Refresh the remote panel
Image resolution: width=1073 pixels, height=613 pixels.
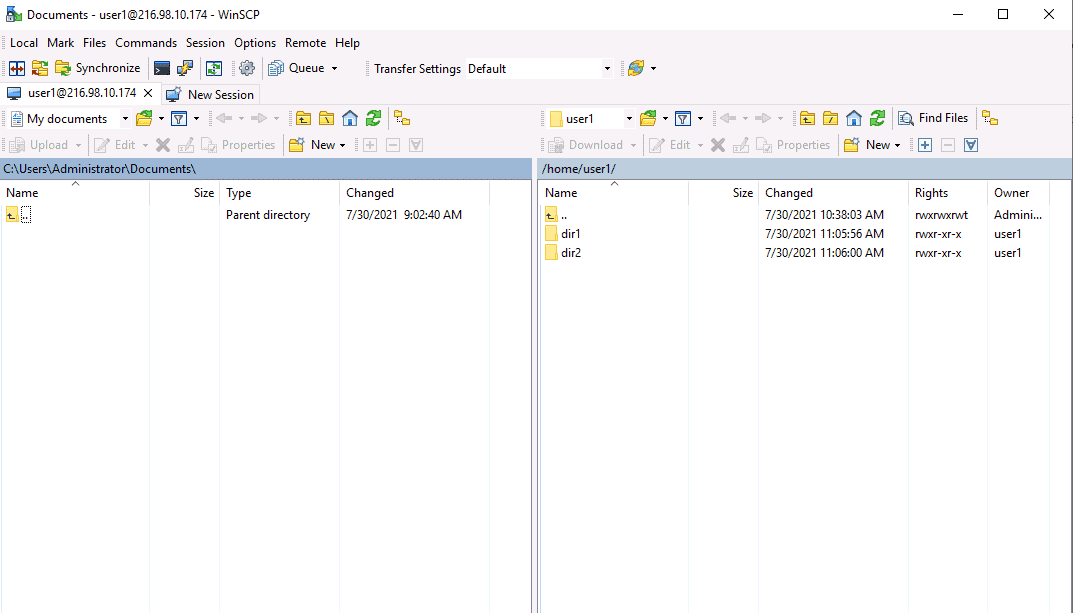click(877, 119)
